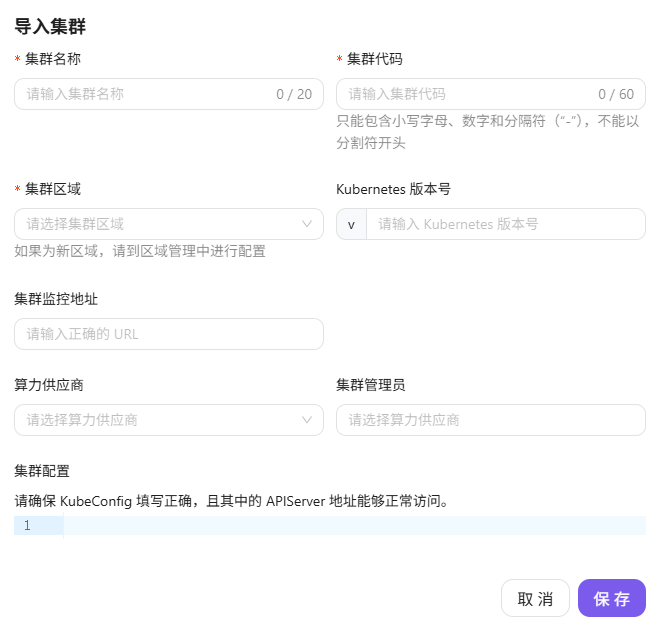This screenshot has width=662, height=627.
Task: Focus the 集群监控地址 URL input
Action: coord(169,334)
